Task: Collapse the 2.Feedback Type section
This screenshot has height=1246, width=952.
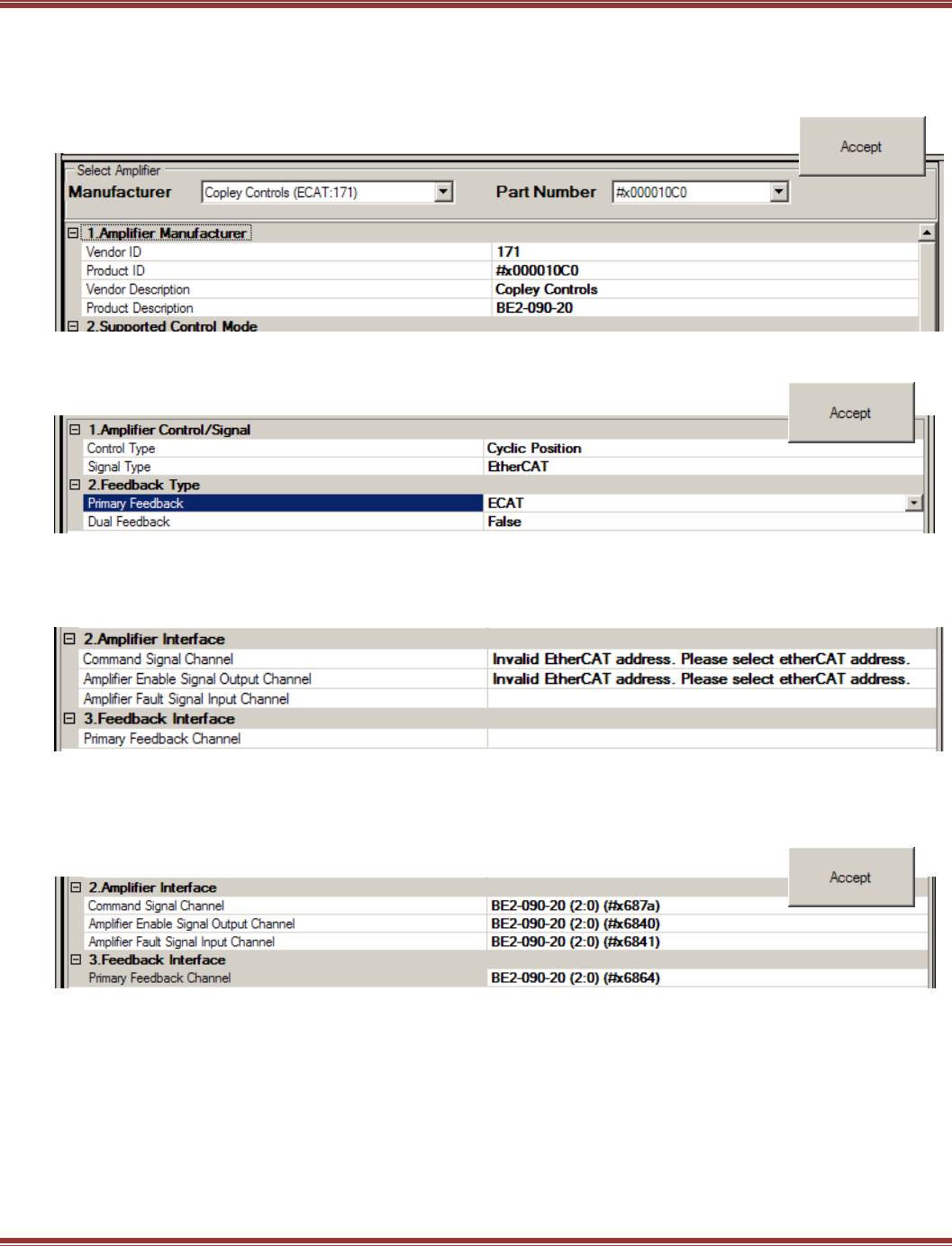Action: point(76,485)
